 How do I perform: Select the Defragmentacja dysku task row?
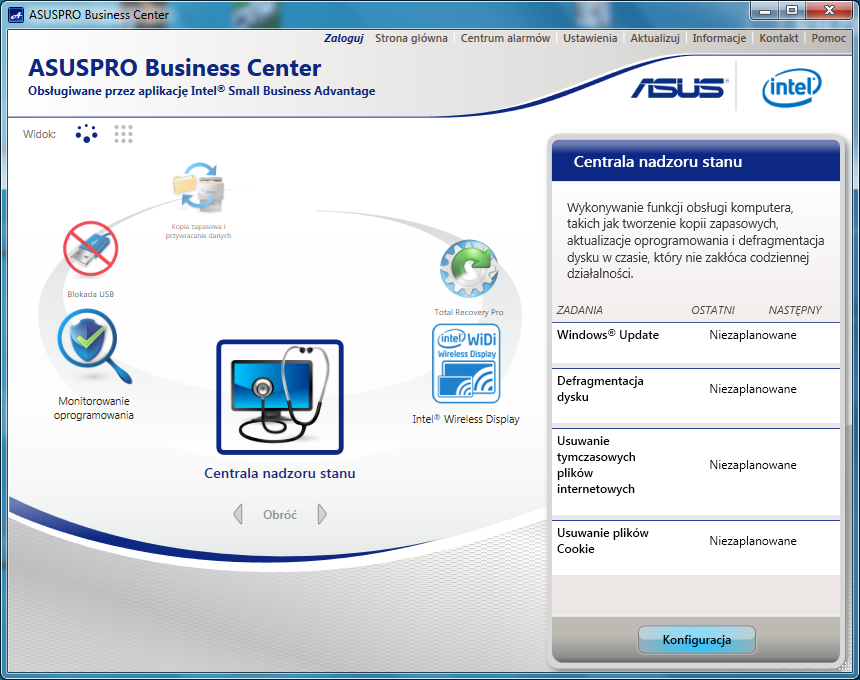click(696, 396)
